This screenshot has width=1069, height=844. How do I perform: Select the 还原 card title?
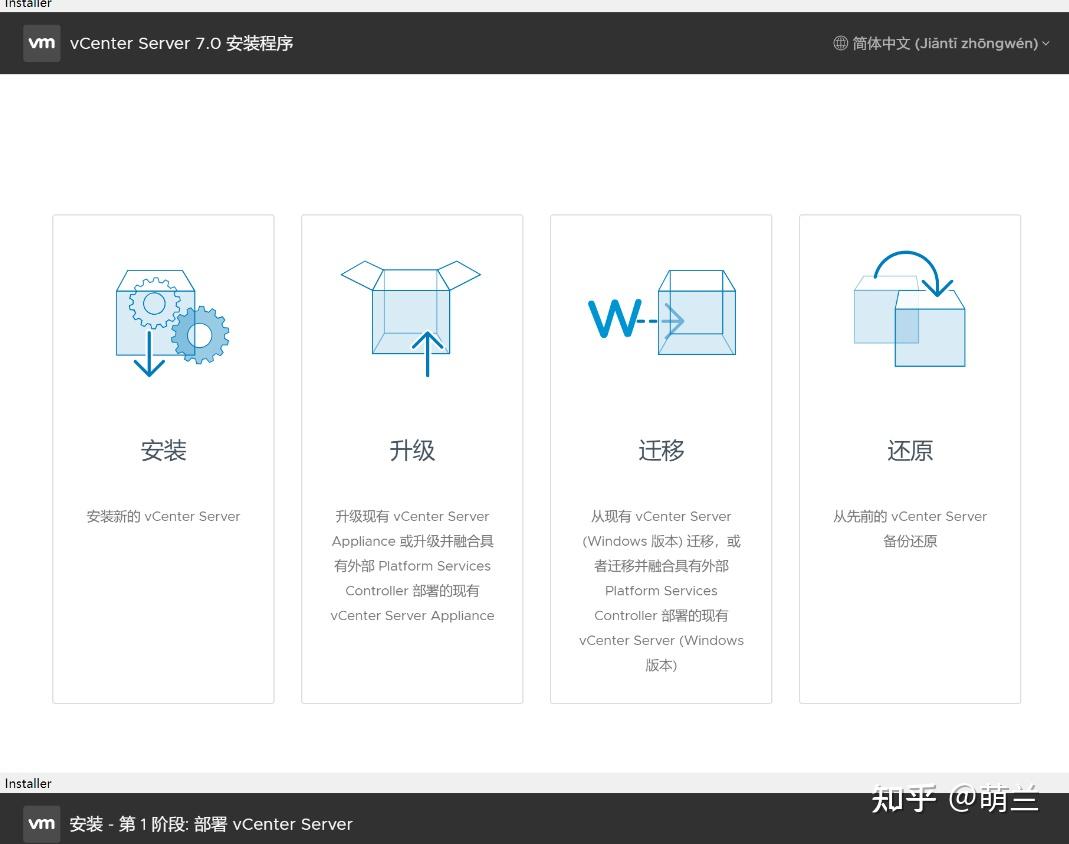tap(909, 451)
